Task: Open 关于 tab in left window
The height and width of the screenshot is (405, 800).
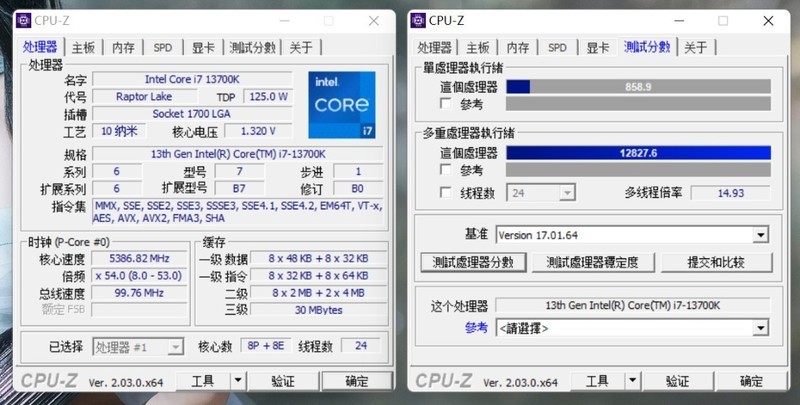Action: [x=301, y=48]
